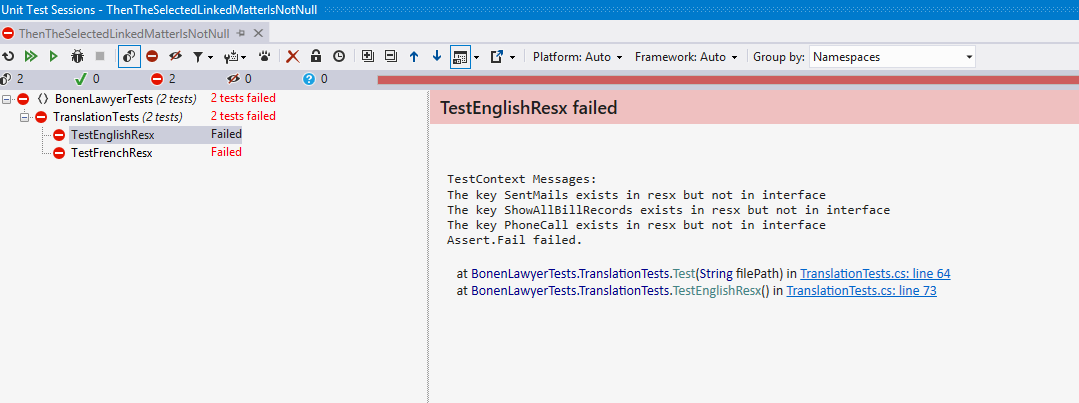This screenshot has height=403, width=1079.
Task: Debug unit tests with the bug icon
Action: click(77, 57)
